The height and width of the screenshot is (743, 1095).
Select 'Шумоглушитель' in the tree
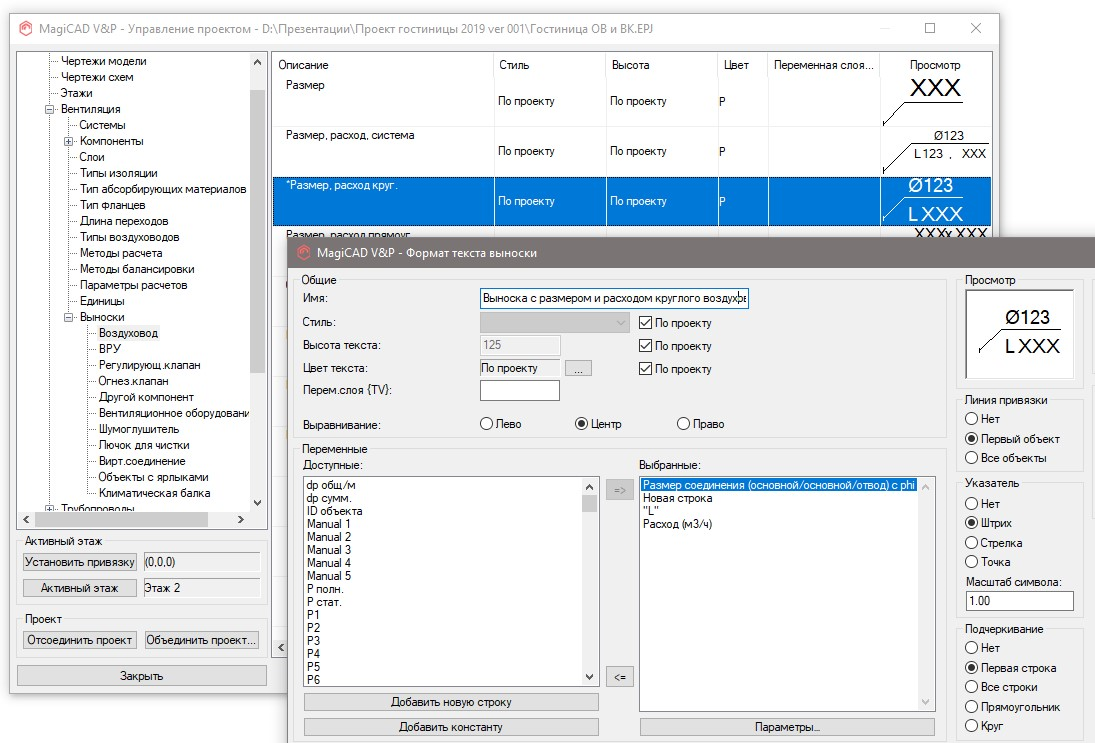(138, 429)
